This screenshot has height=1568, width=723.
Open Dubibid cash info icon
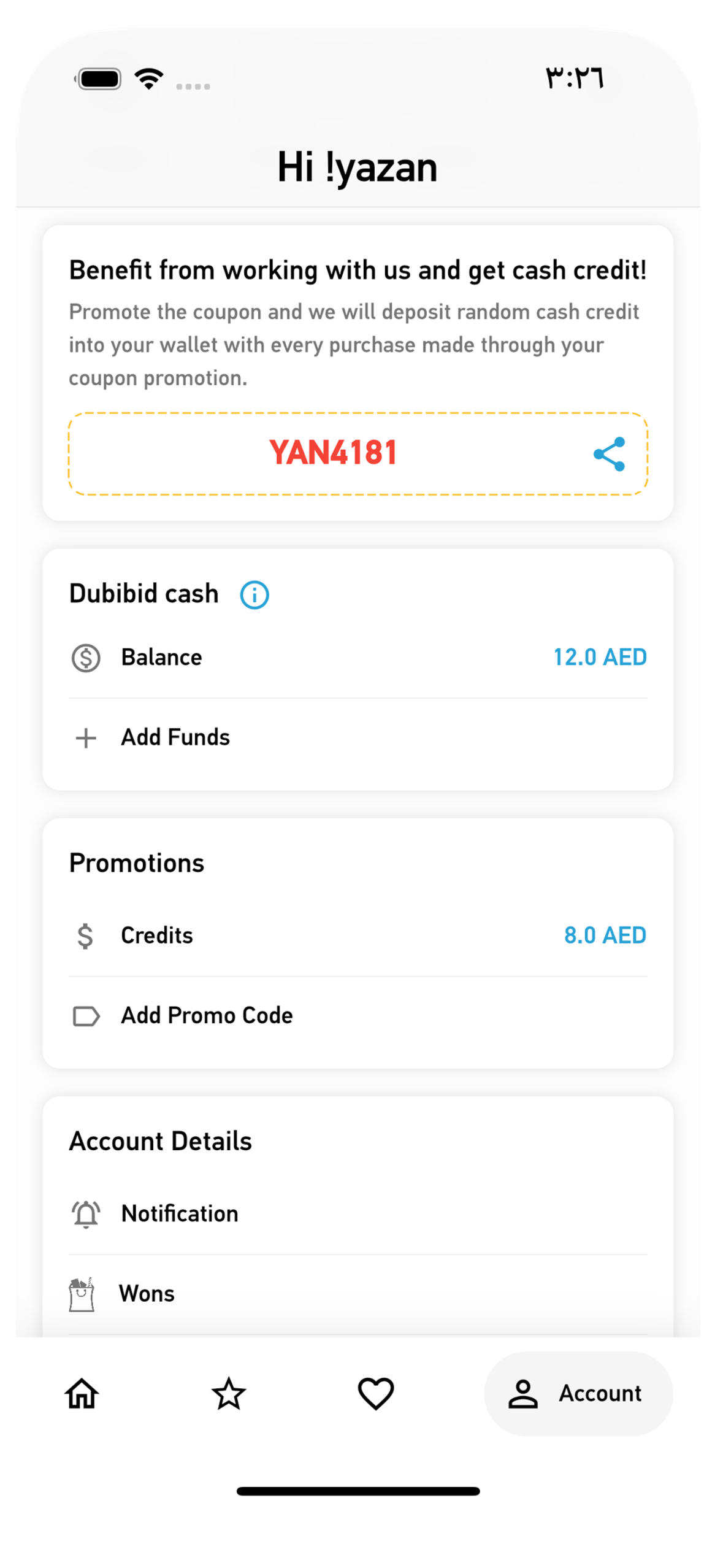click(254, 594)
